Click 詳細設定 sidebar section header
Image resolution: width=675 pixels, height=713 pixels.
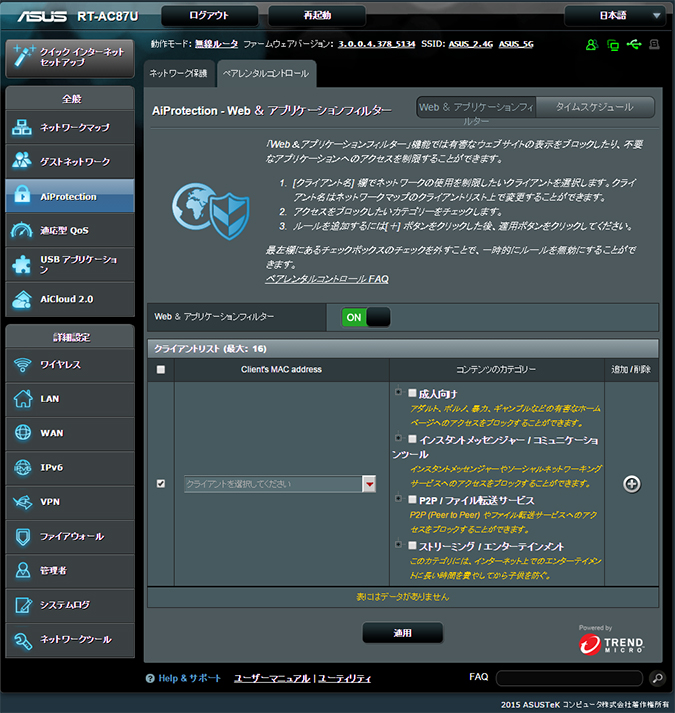[x=71, y=337]
